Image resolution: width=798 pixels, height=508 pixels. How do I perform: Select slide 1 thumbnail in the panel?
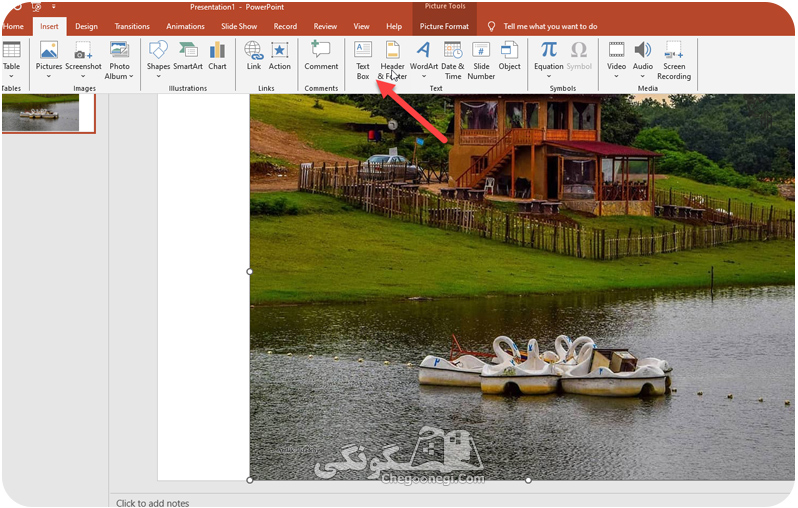tap(48, 113)
